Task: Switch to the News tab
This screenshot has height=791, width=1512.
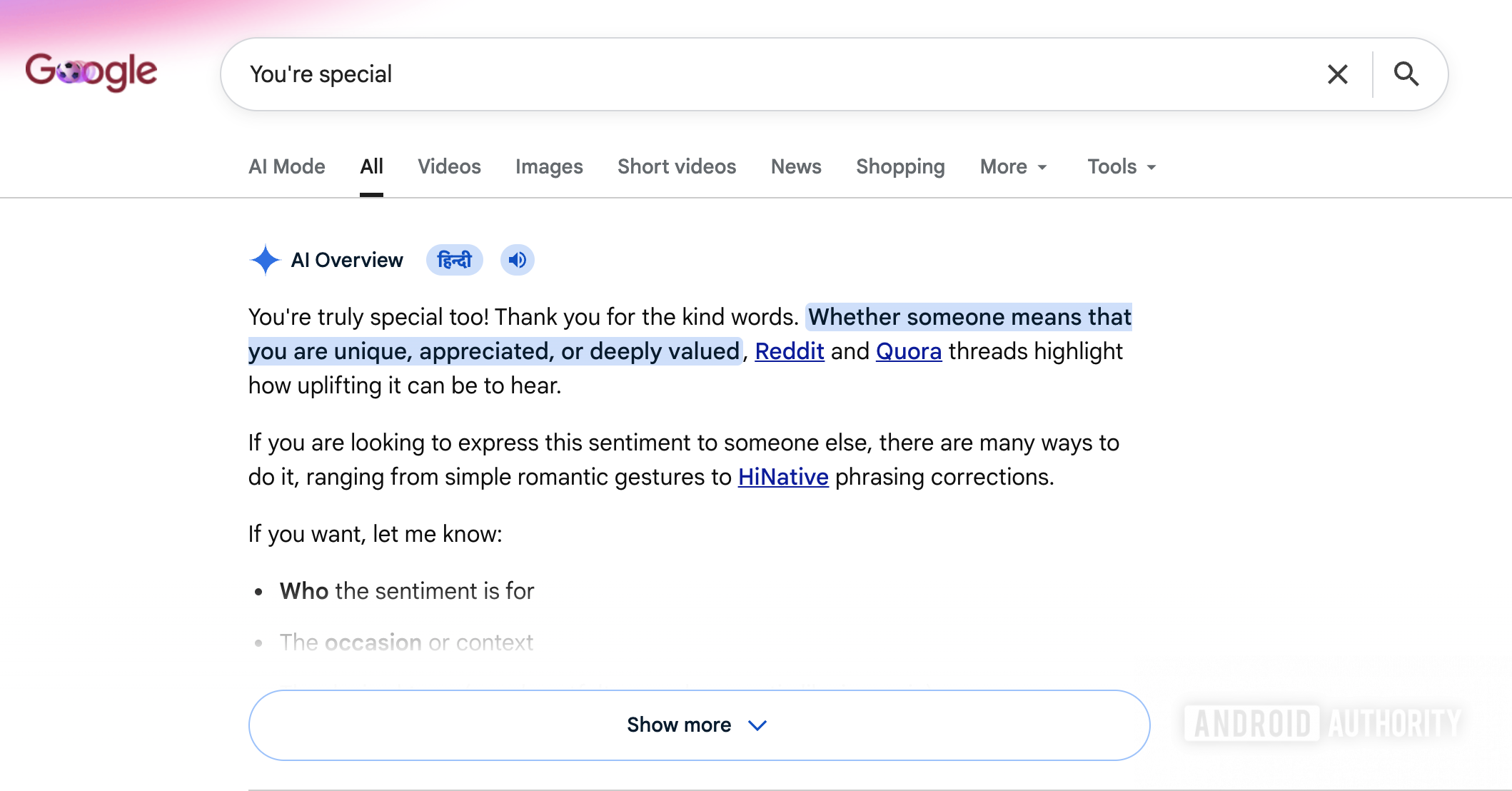Action: pyautogui.click(x=796, y=166)
